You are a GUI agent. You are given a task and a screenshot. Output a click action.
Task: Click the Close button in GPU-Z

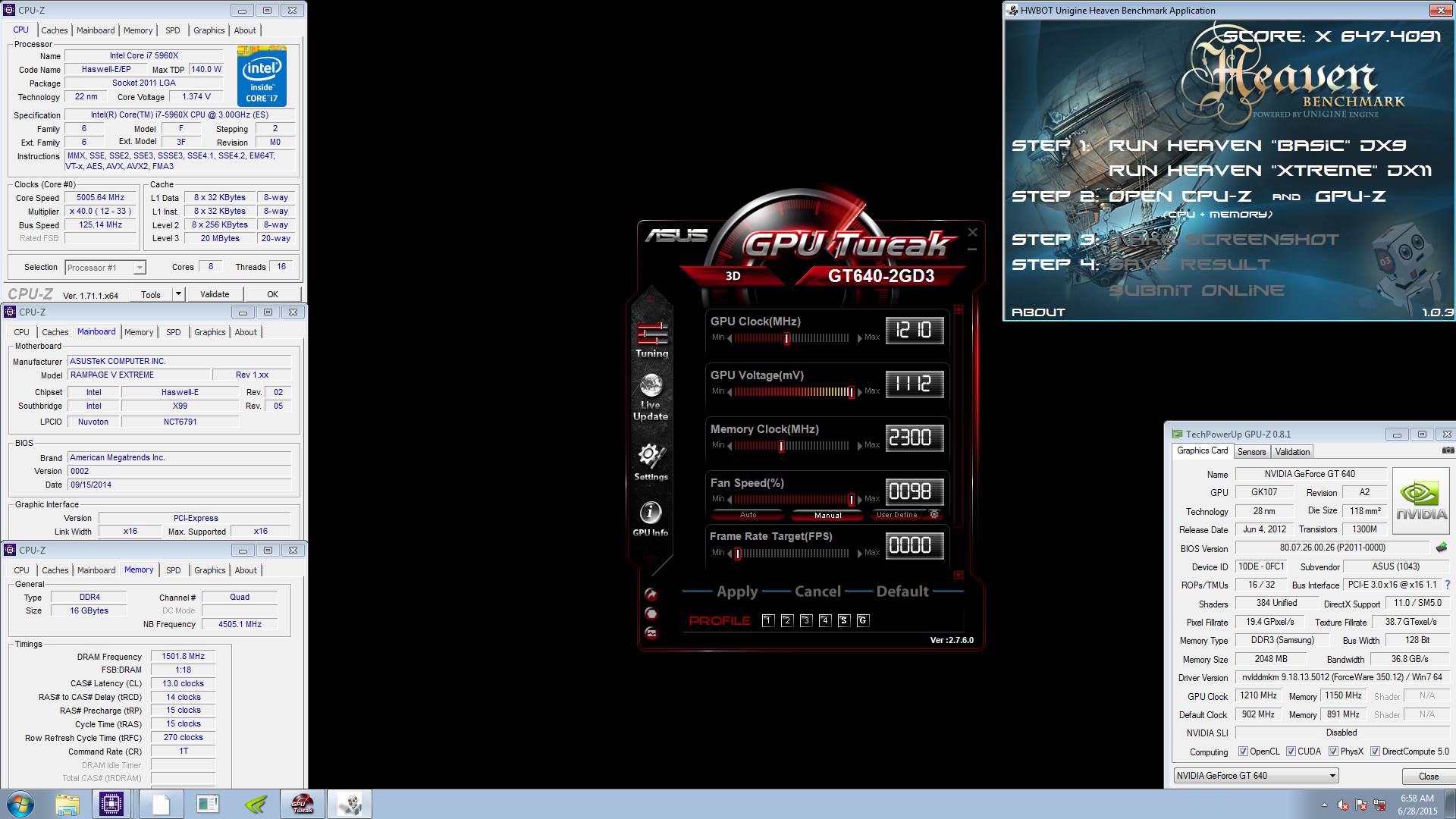pyautogui.click(x=1429, y=776)
